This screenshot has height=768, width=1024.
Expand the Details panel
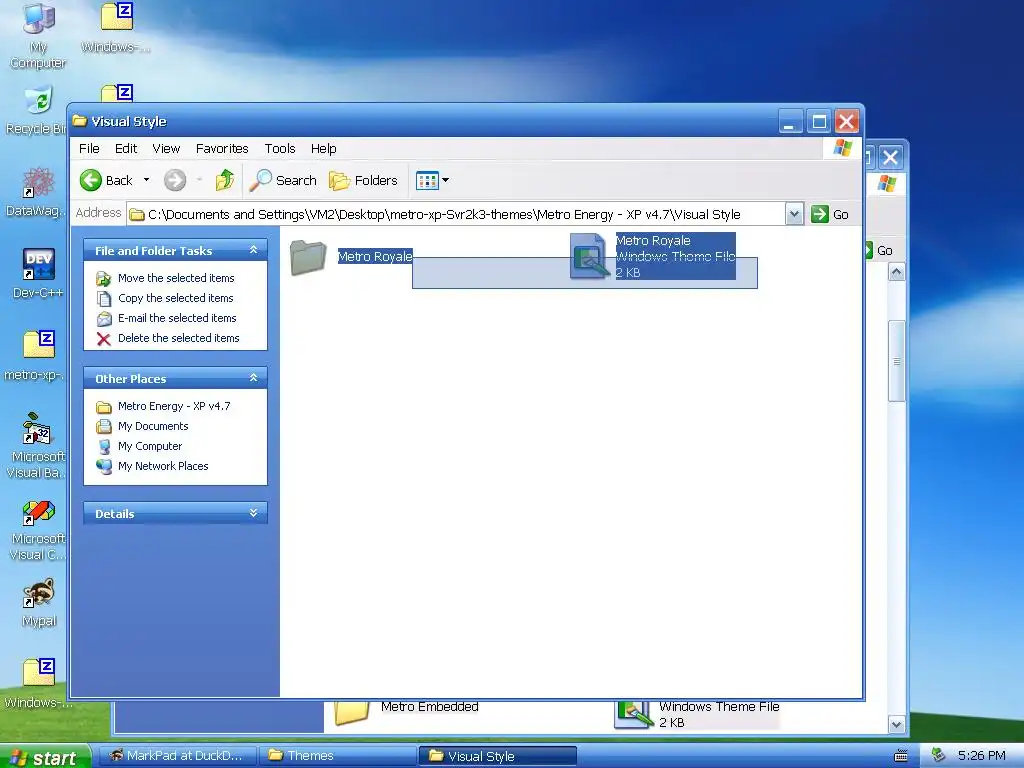[253, 513]
